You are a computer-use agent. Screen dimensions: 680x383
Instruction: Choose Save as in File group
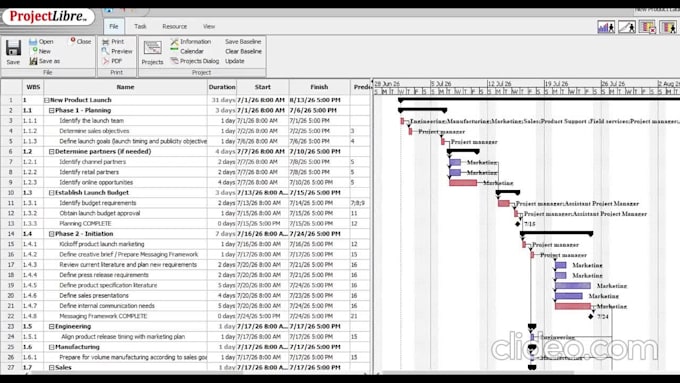[45, 61]
